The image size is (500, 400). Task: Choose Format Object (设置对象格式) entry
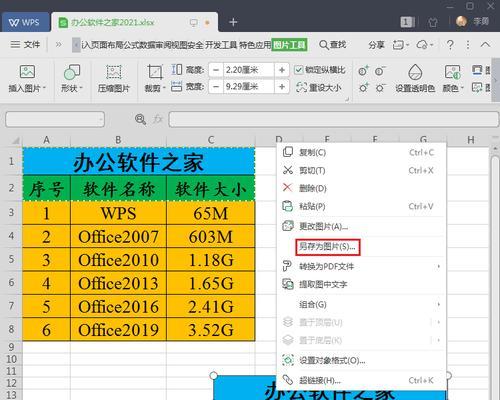tap(362, 360)
